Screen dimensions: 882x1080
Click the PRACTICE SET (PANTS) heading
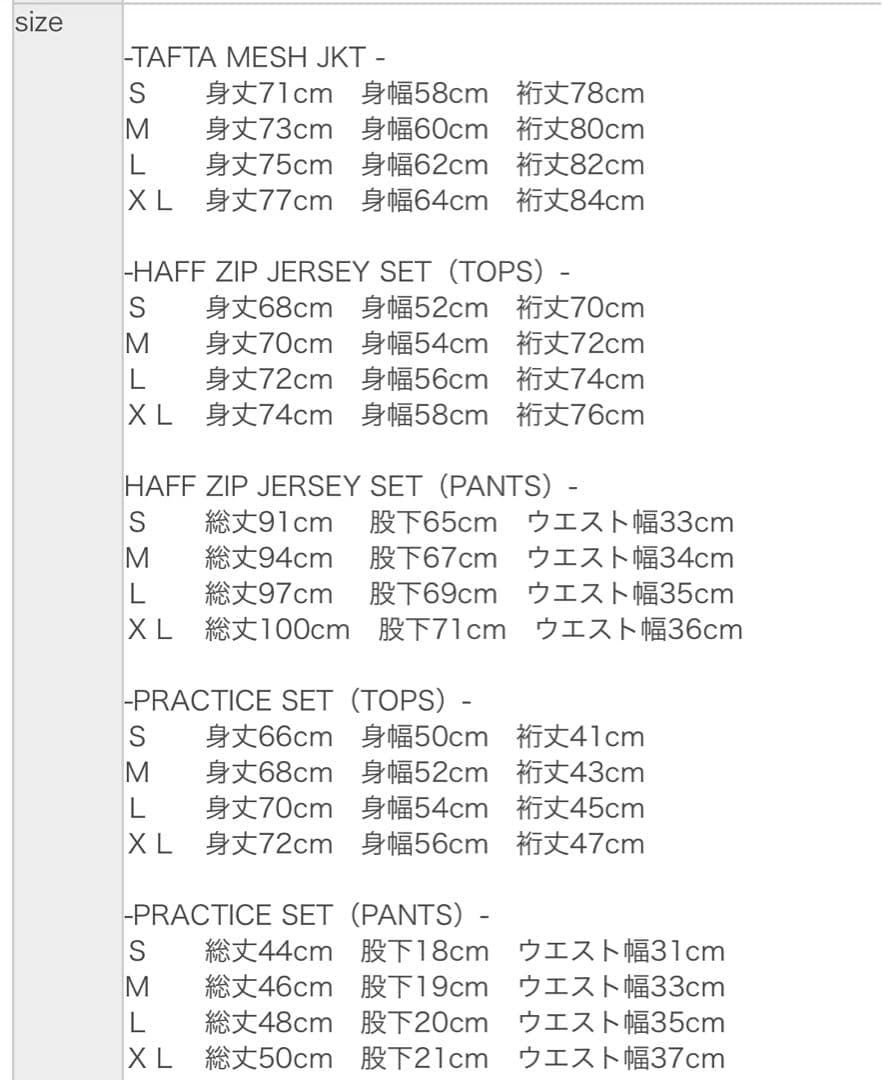tap(306, 916)
